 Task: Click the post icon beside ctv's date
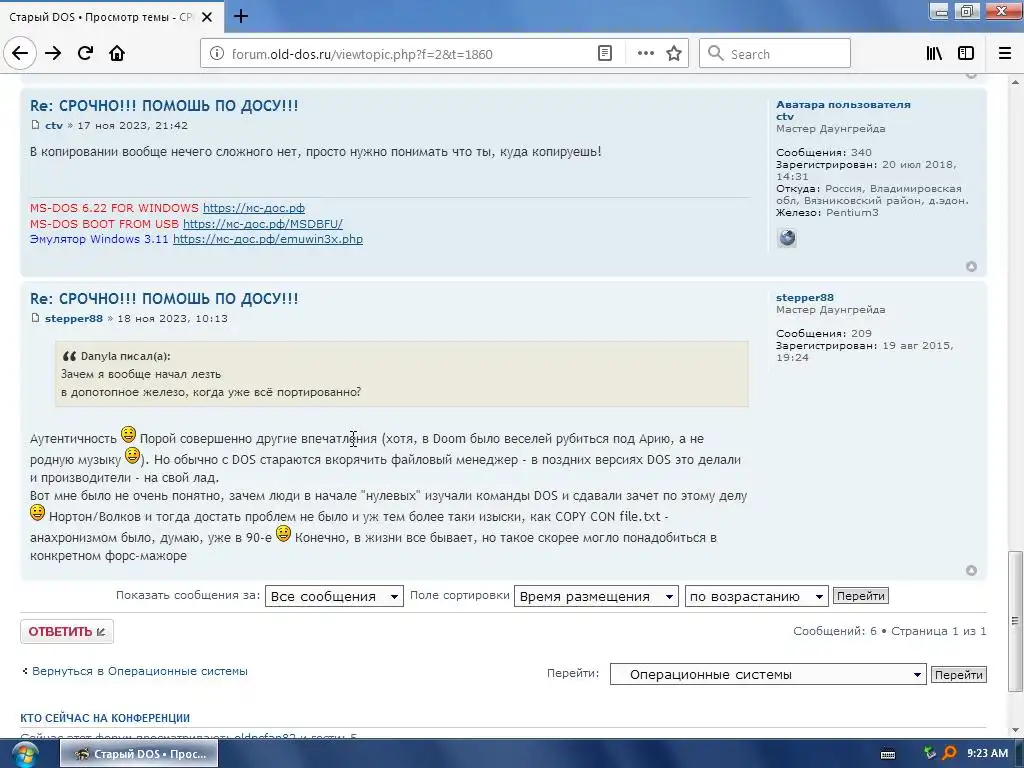(35, 125)
